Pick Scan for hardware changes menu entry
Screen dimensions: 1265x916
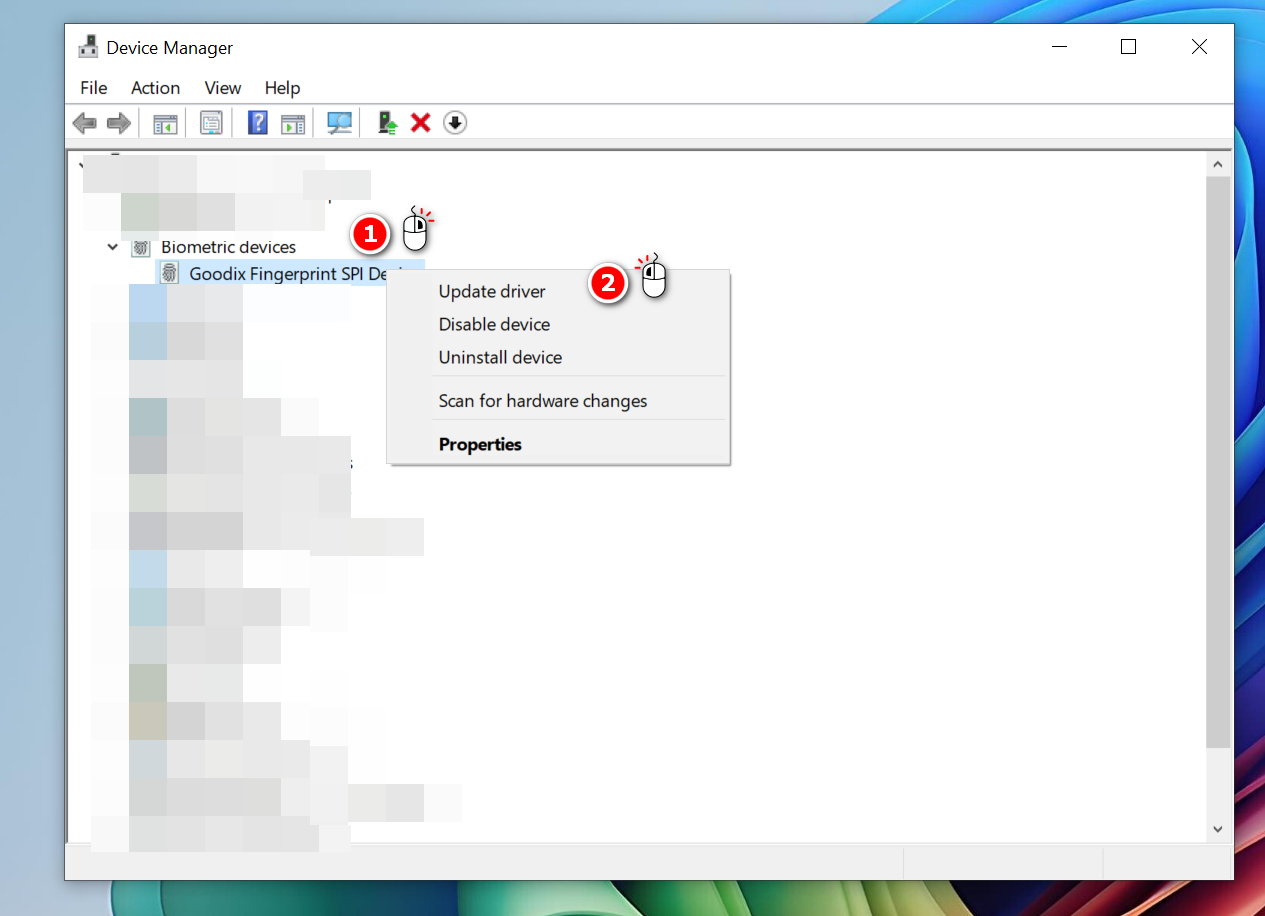point(543,401)
